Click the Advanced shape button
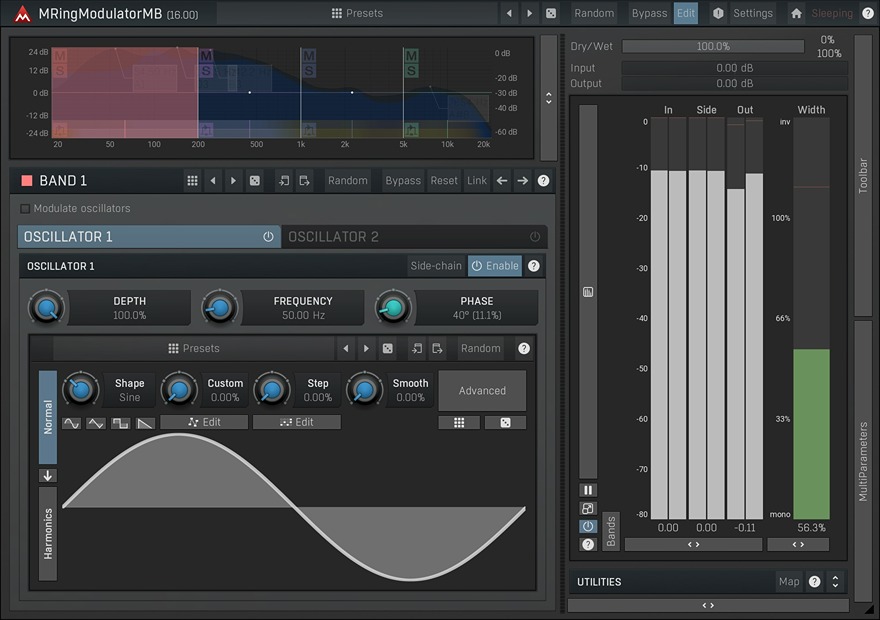This screenshot has height=620, width=880. point(482,391)
